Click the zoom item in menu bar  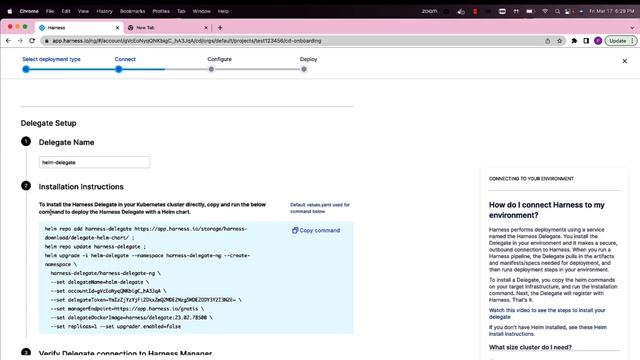click(429, 11)
